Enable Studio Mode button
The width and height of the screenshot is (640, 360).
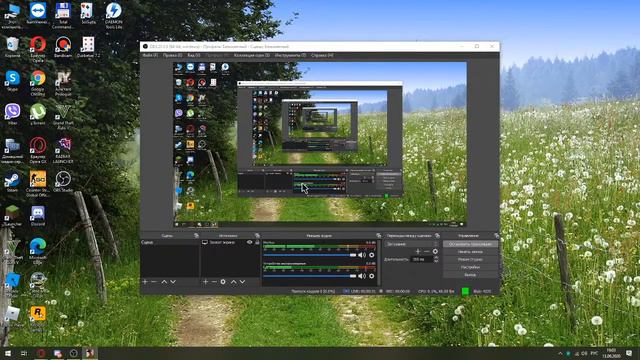470,259
